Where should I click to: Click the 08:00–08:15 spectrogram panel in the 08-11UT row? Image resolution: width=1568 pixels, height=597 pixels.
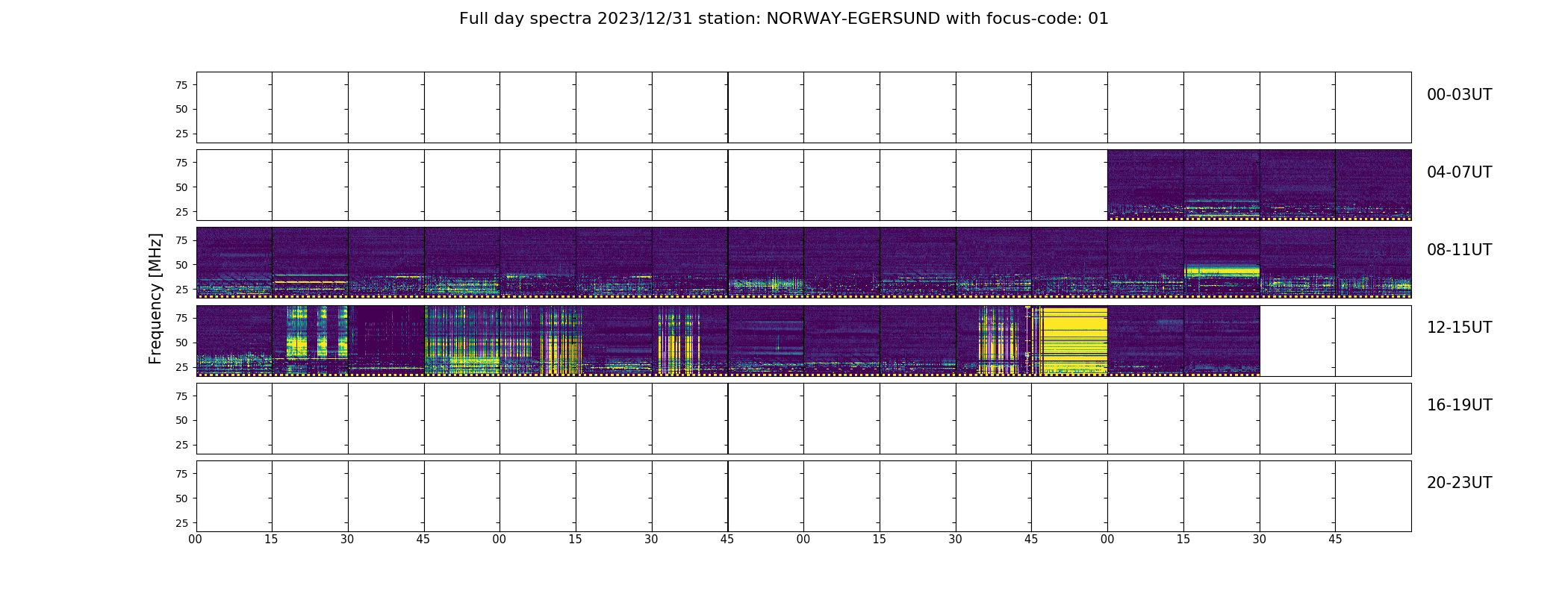tap(234, 263)
